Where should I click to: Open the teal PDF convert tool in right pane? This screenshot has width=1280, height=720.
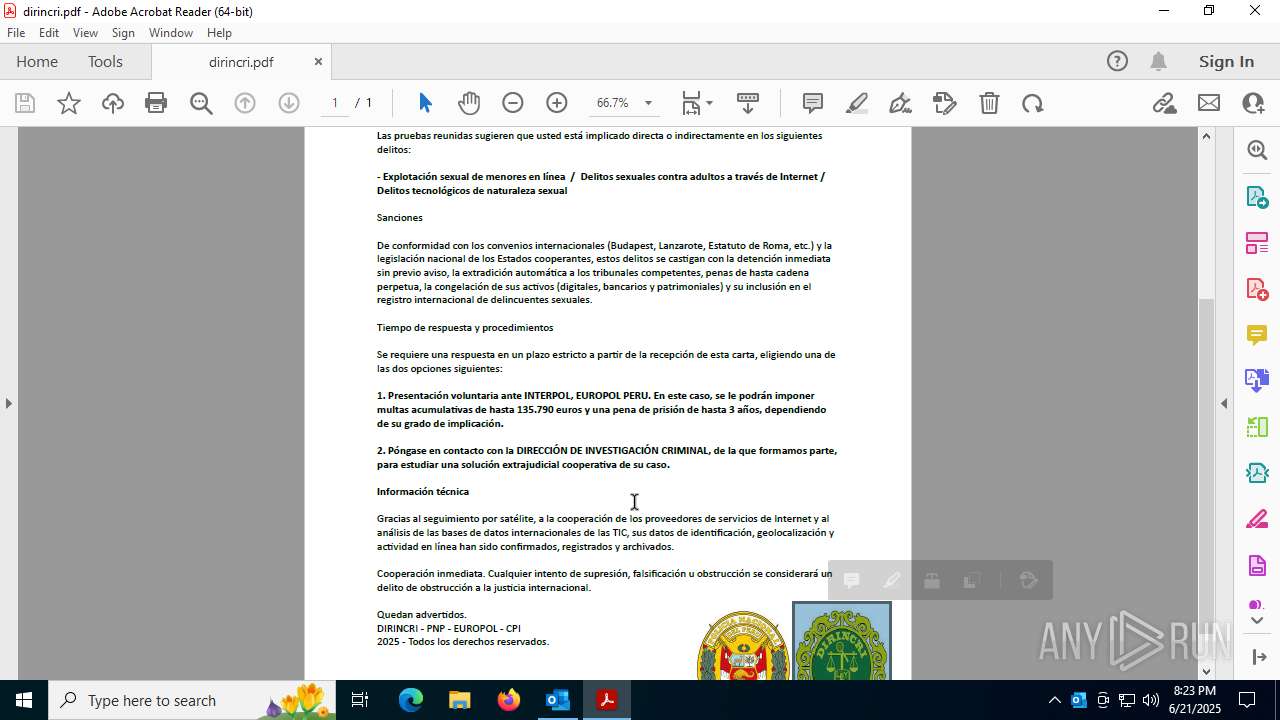point(1257,473)
